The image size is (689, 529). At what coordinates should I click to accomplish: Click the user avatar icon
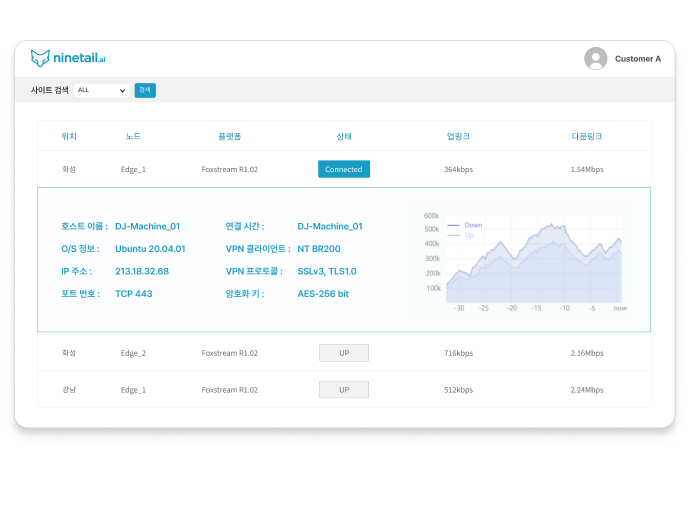pos(596,59)
